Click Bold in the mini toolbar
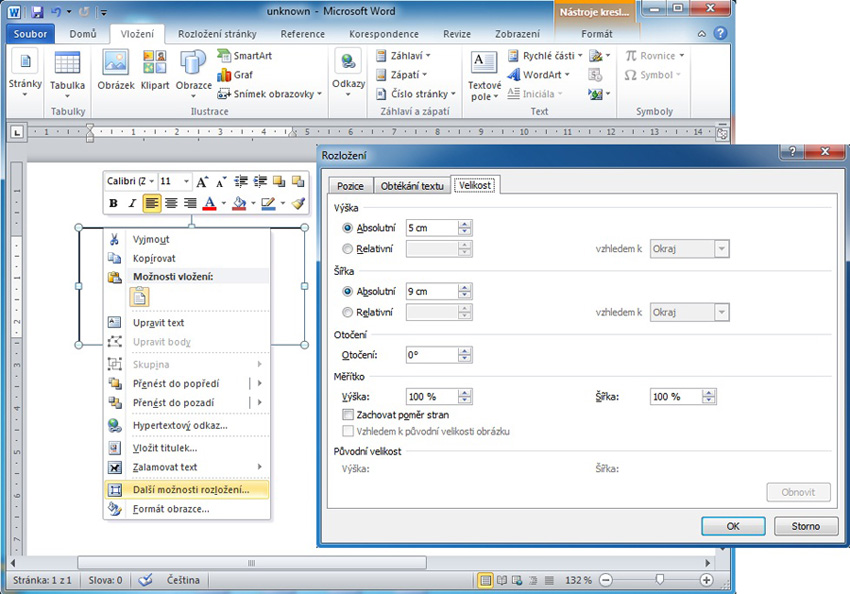 click(x=113, y=203)
